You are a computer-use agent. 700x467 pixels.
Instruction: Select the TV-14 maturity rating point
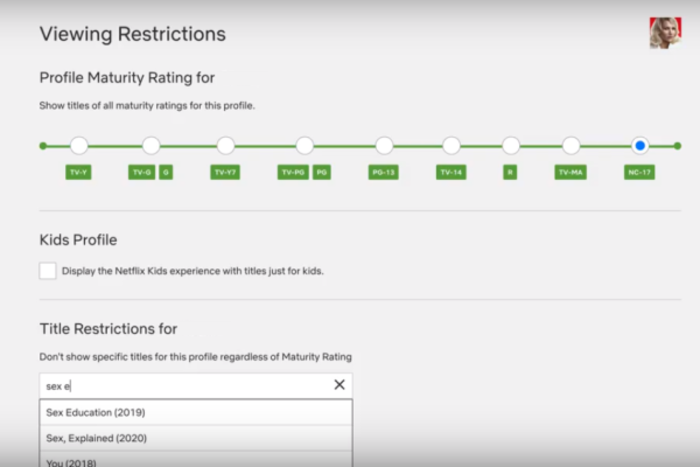click(451, 146)
